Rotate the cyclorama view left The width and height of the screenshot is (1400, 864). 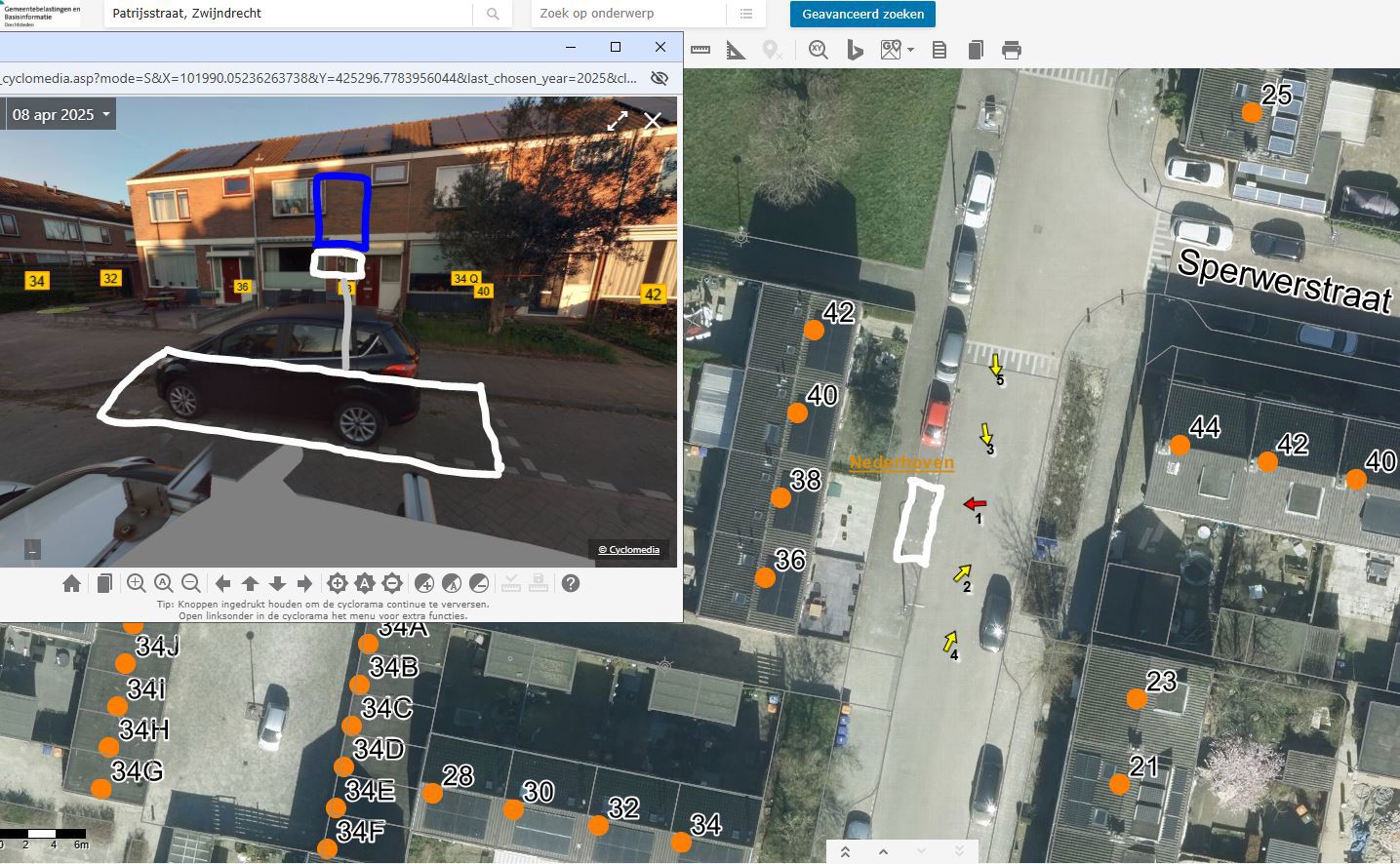click(222, 583)
